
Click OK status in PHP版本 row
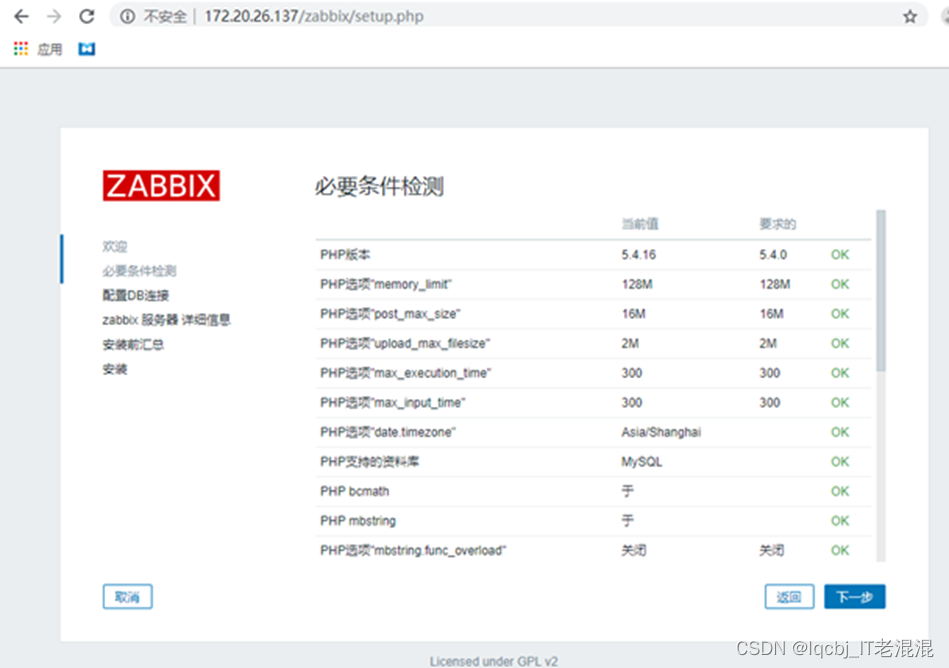click(839, 255)
